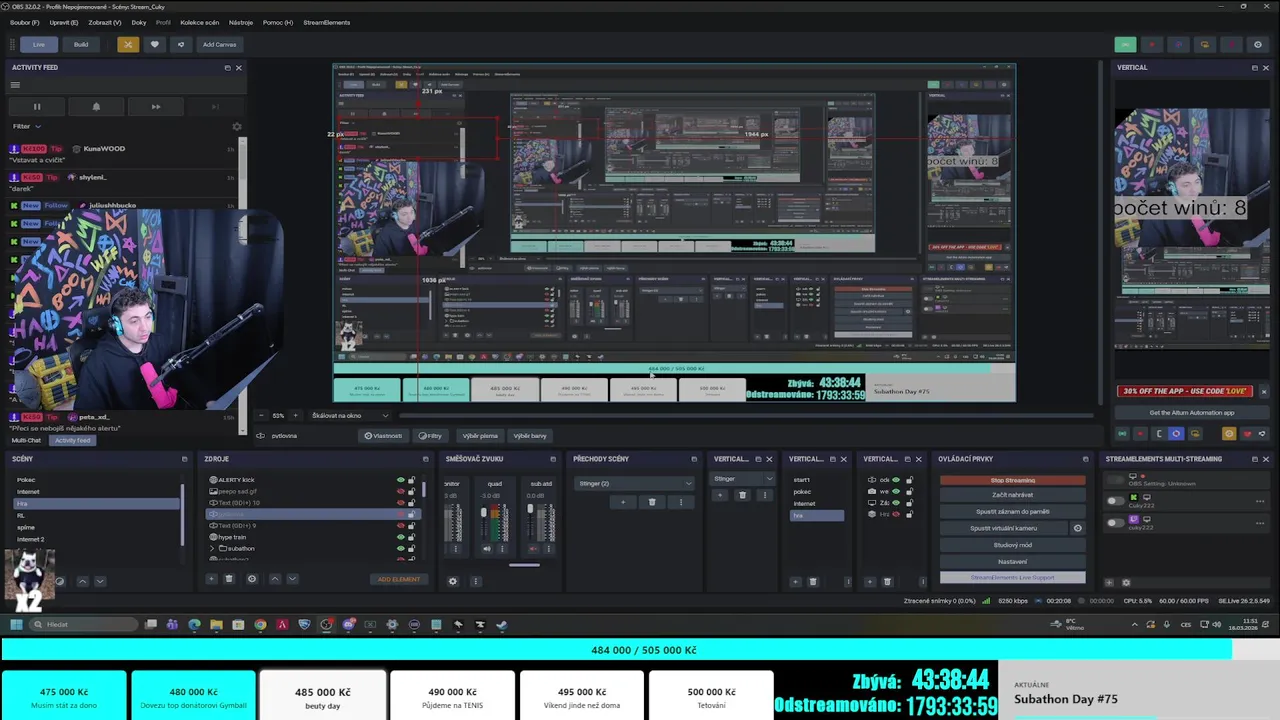Click Add Canvas button

coord(220,44)
